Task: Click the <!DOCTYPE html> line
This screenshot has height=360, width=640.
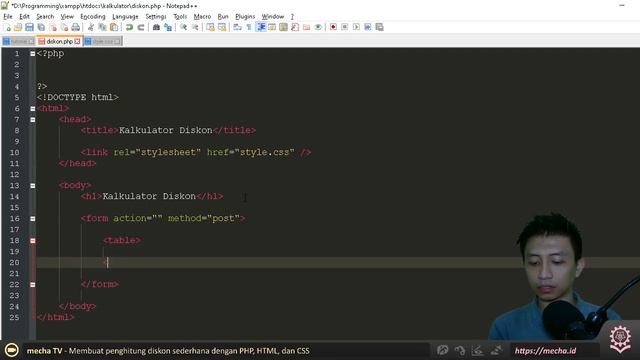Action: click(78, 98)
